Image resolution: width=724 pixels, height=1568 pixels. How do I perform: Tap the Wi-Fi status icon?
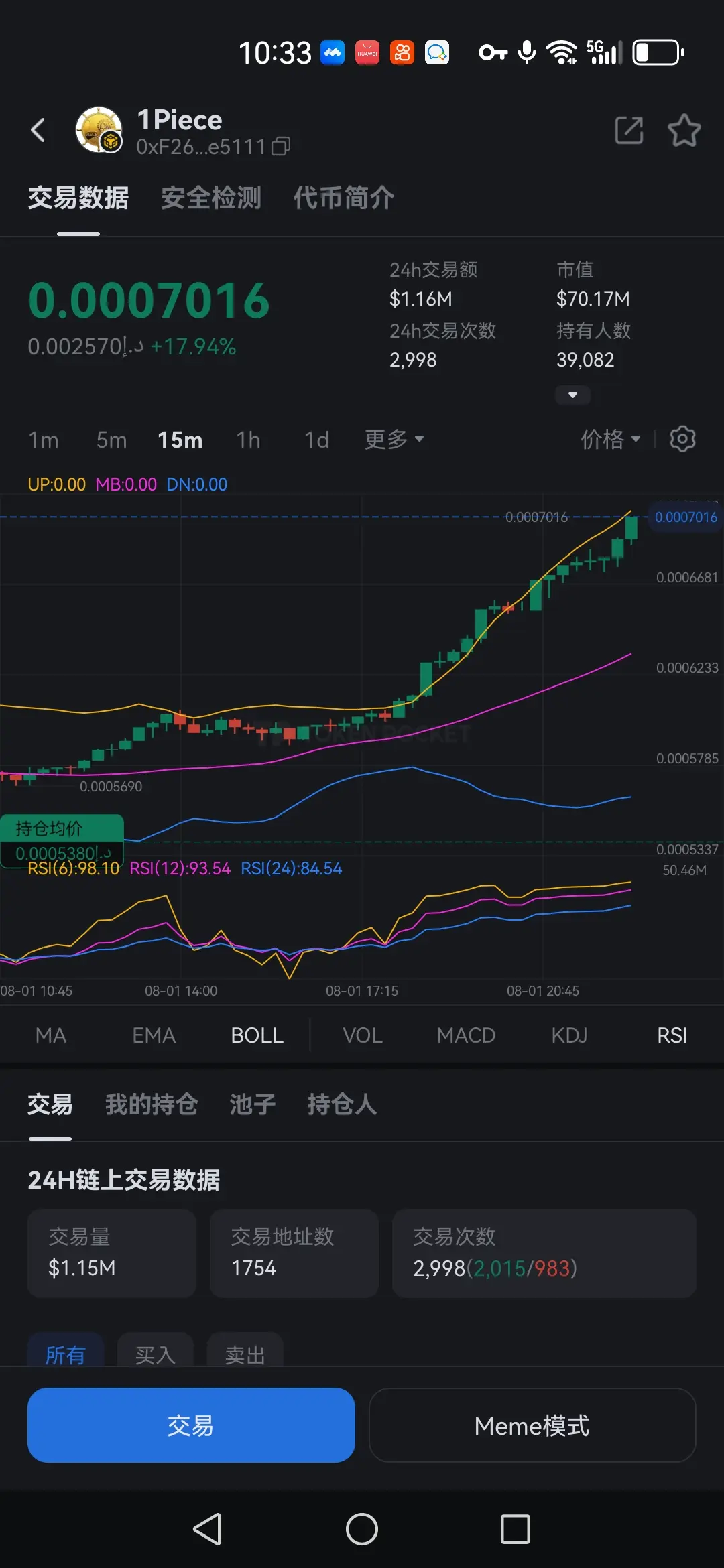[x=562, y=52]
